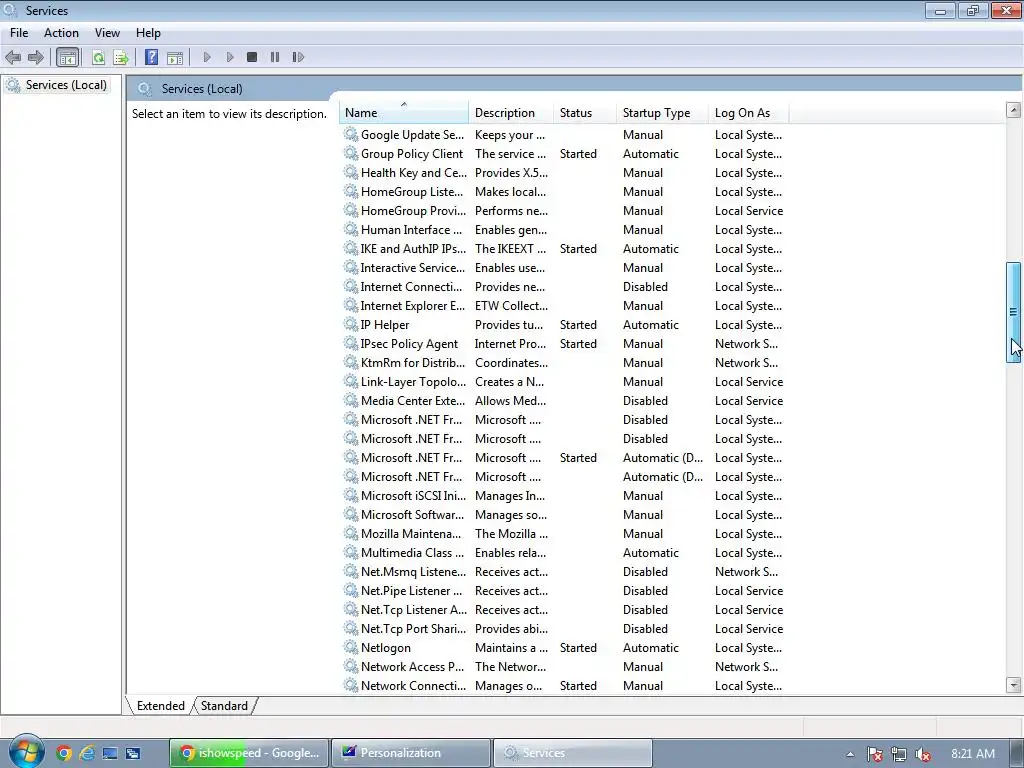This screenshot has width=1024, height=768.
Task: Click the gear icon of IPsec Policy Agent
Action: point(351,344)
